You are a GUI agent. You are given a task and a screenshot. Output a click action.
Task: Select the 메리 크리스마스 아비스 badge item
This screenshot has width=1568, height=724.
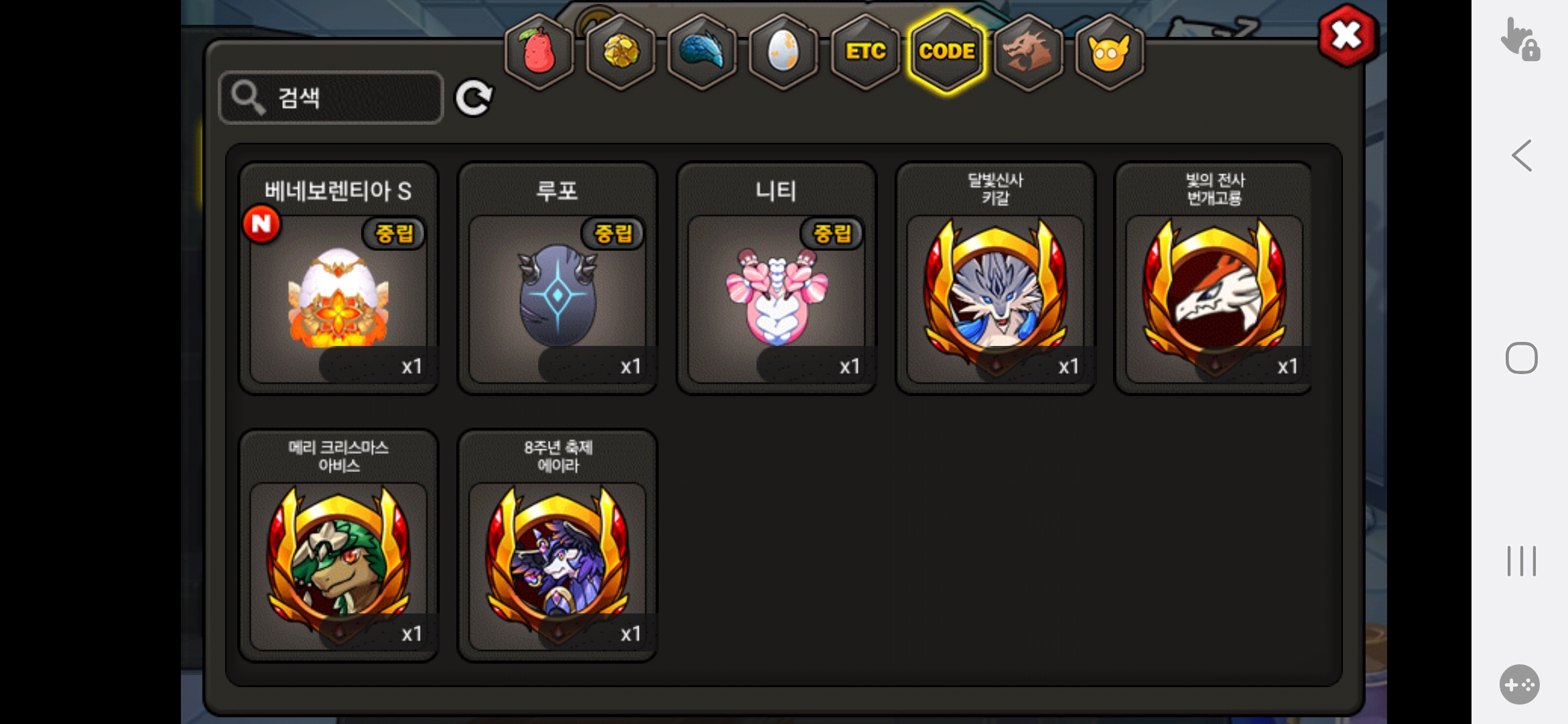click(339, 546)
